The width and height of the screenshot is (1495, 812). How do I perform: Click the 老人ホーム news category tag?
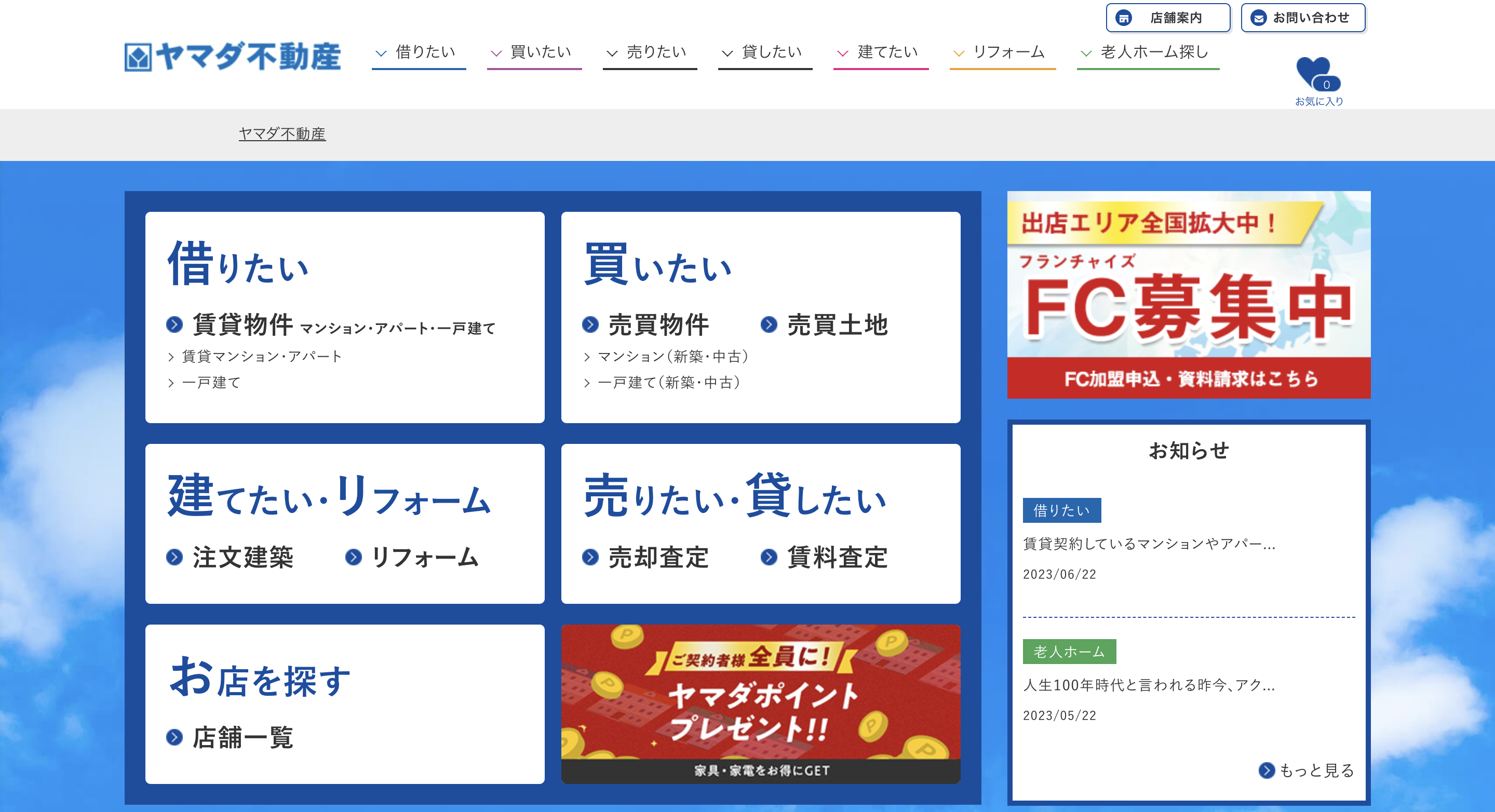click(1069, 651)
